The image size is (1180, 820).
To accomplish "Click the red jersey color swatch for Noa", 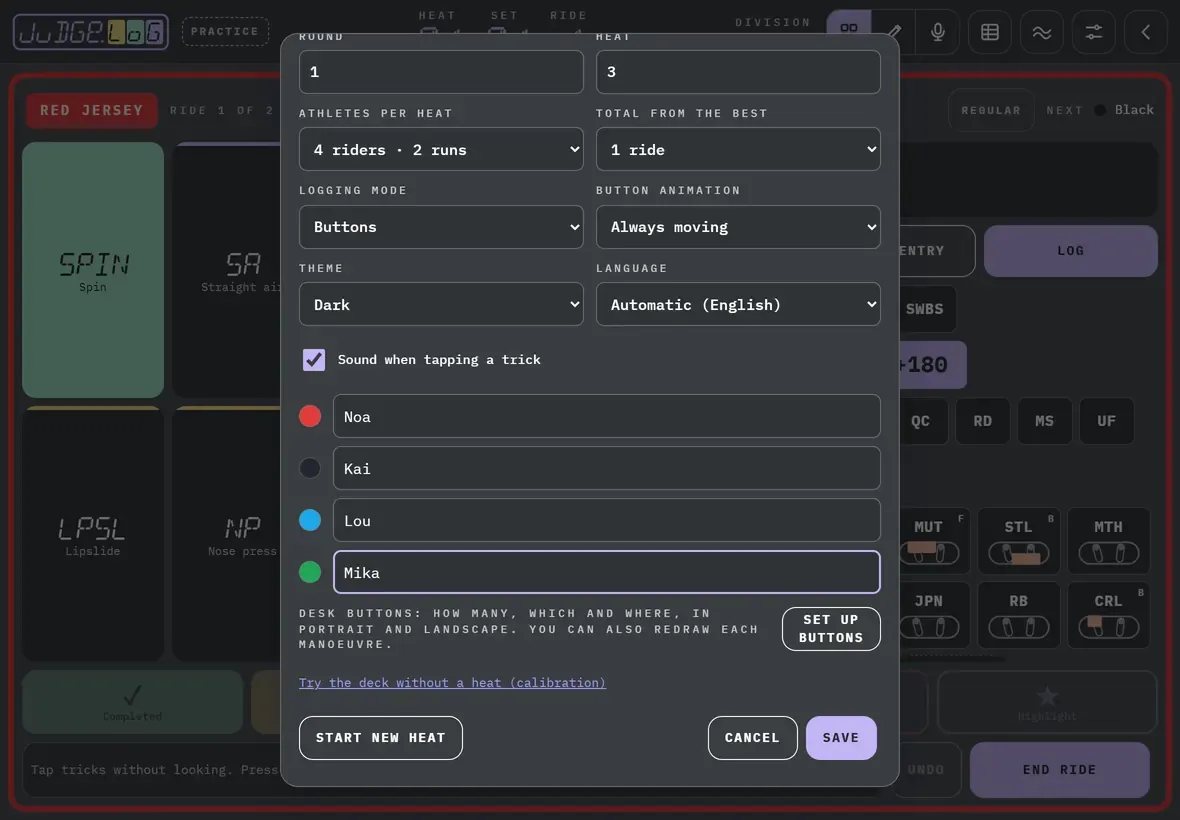I will pyautogui.click(x=310, y=416).
